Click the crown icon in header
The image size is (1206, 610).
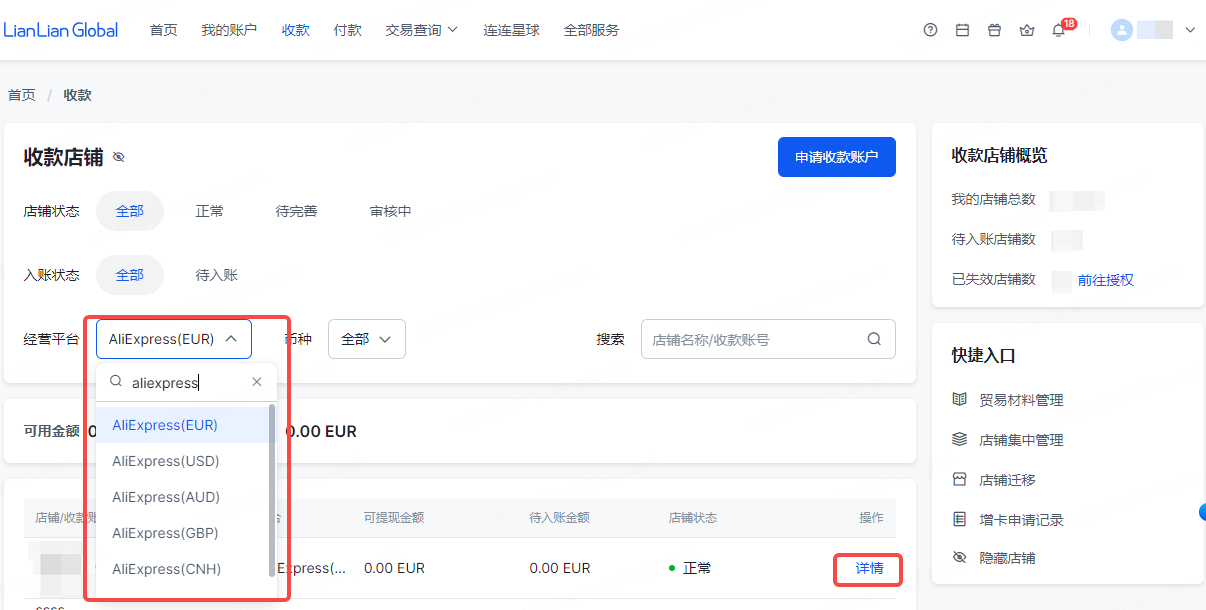[1026, 30]
